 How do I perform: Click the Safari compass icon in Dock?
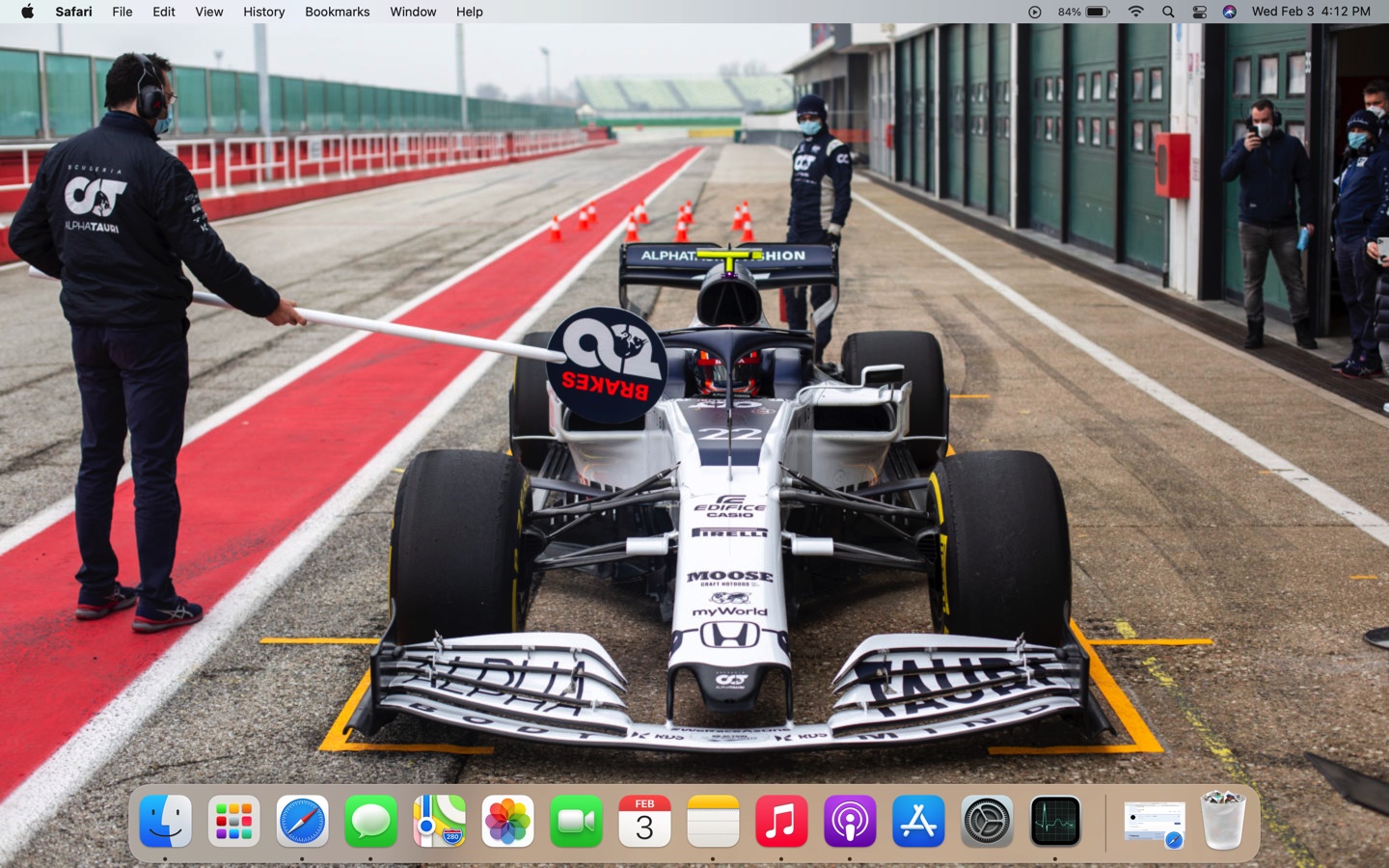click(302, 822)
